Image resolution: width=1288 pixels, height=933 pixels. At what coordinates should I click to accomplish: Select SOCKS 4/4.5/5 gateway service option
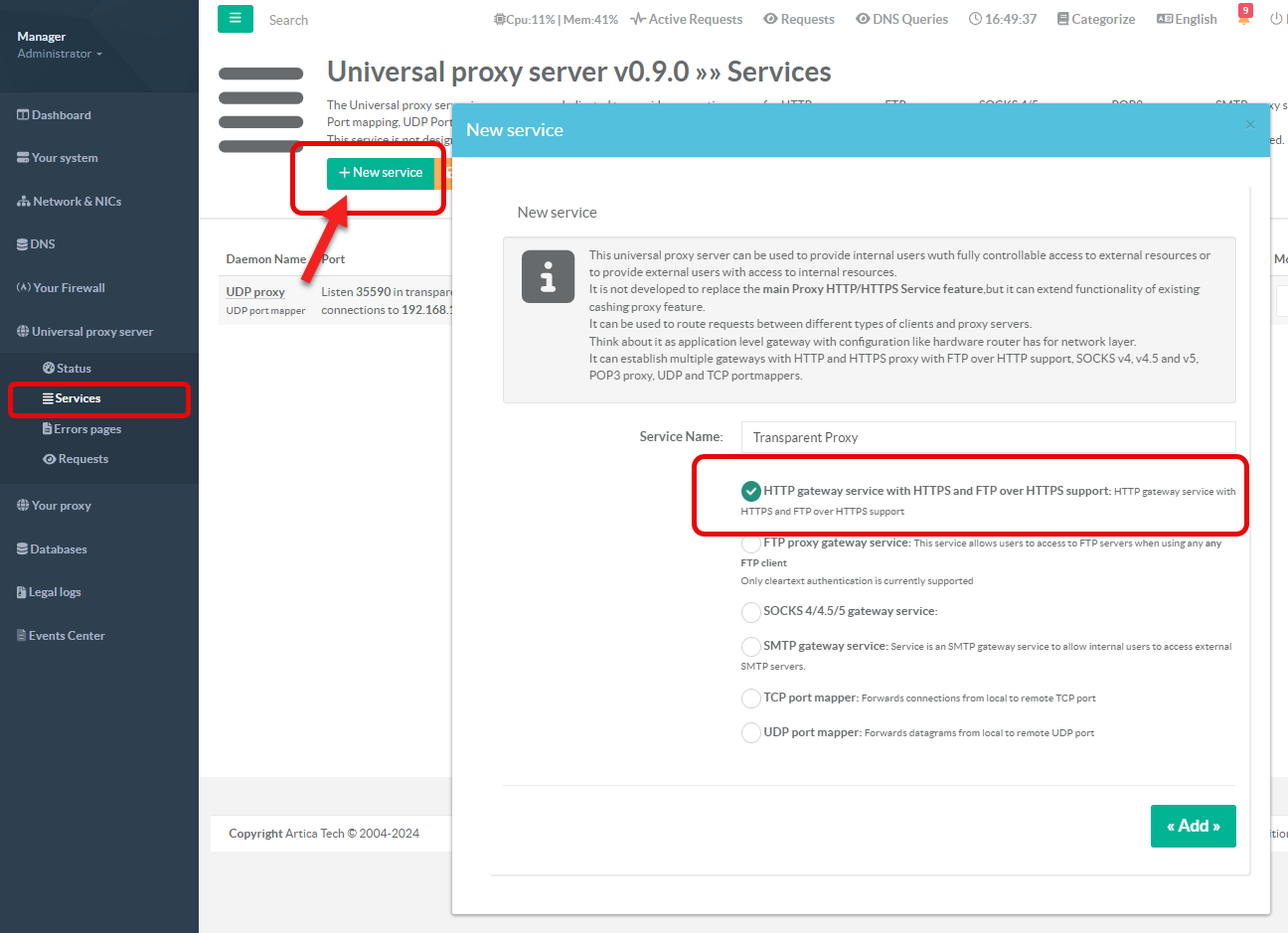coord(751,611)
